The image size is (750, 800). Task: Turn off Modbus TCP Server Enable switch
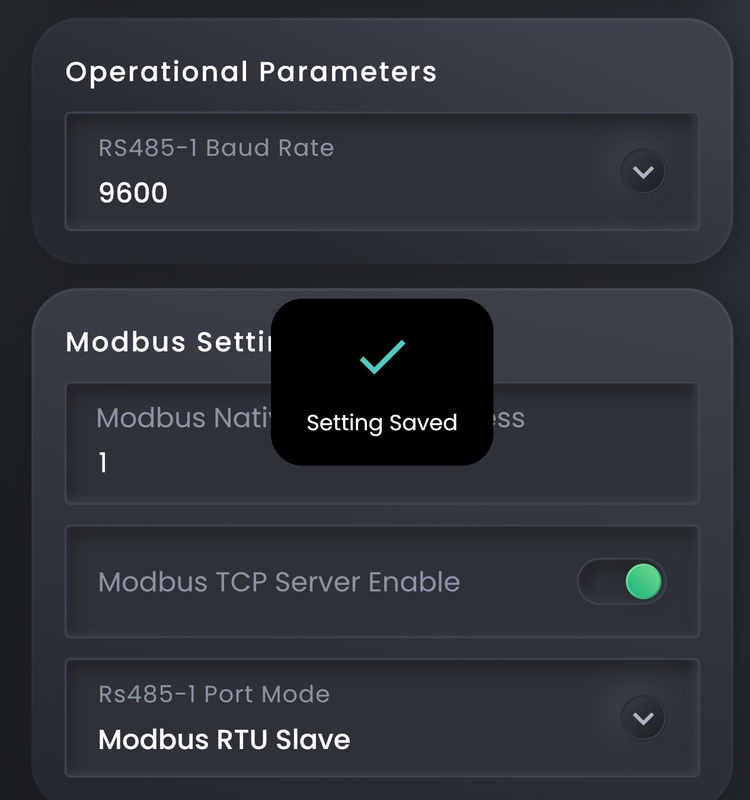click(621, 582)
